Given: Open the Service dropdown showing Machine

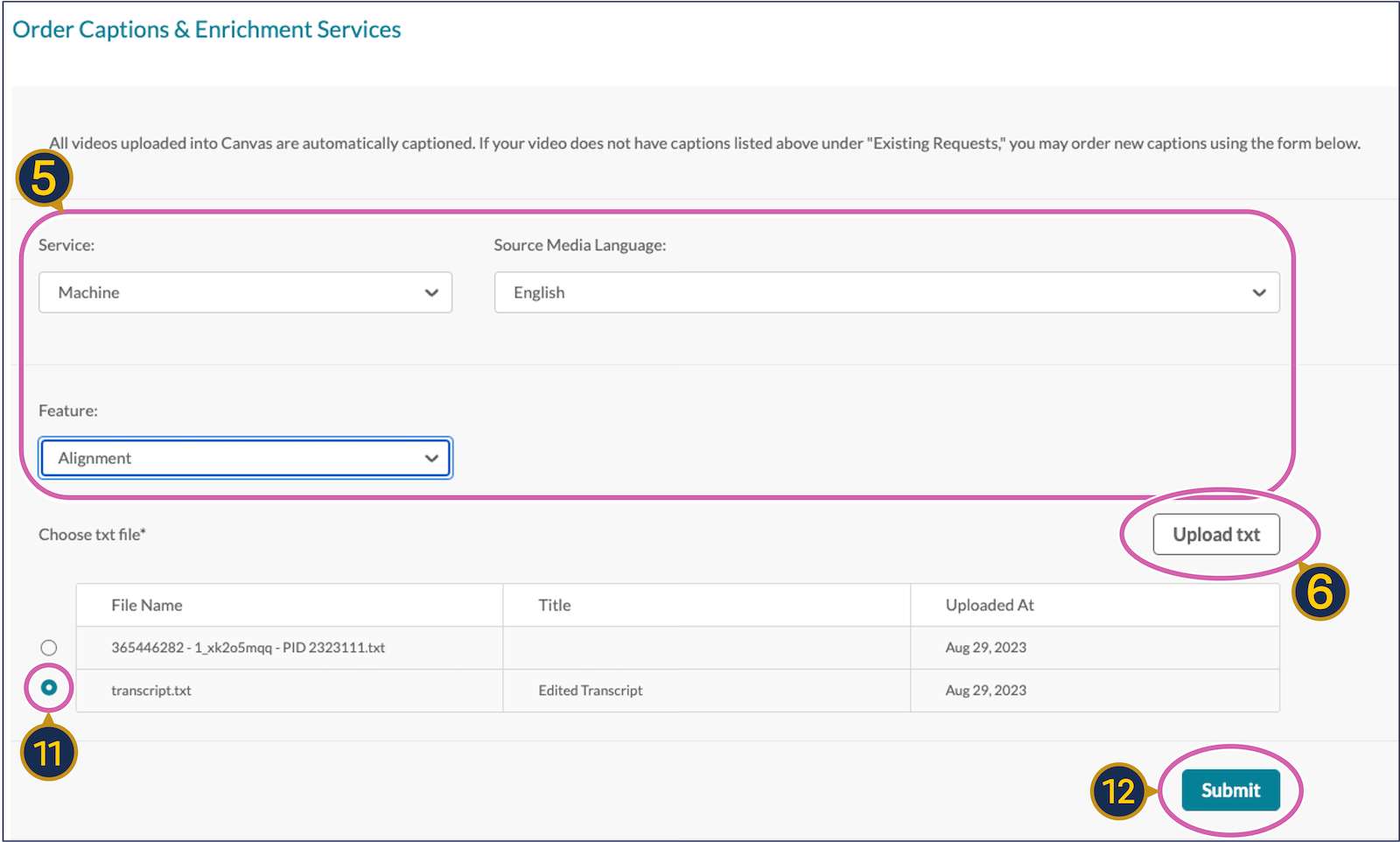Looking at the screenshot, I should pyautogui.click(x=245, y=292).
